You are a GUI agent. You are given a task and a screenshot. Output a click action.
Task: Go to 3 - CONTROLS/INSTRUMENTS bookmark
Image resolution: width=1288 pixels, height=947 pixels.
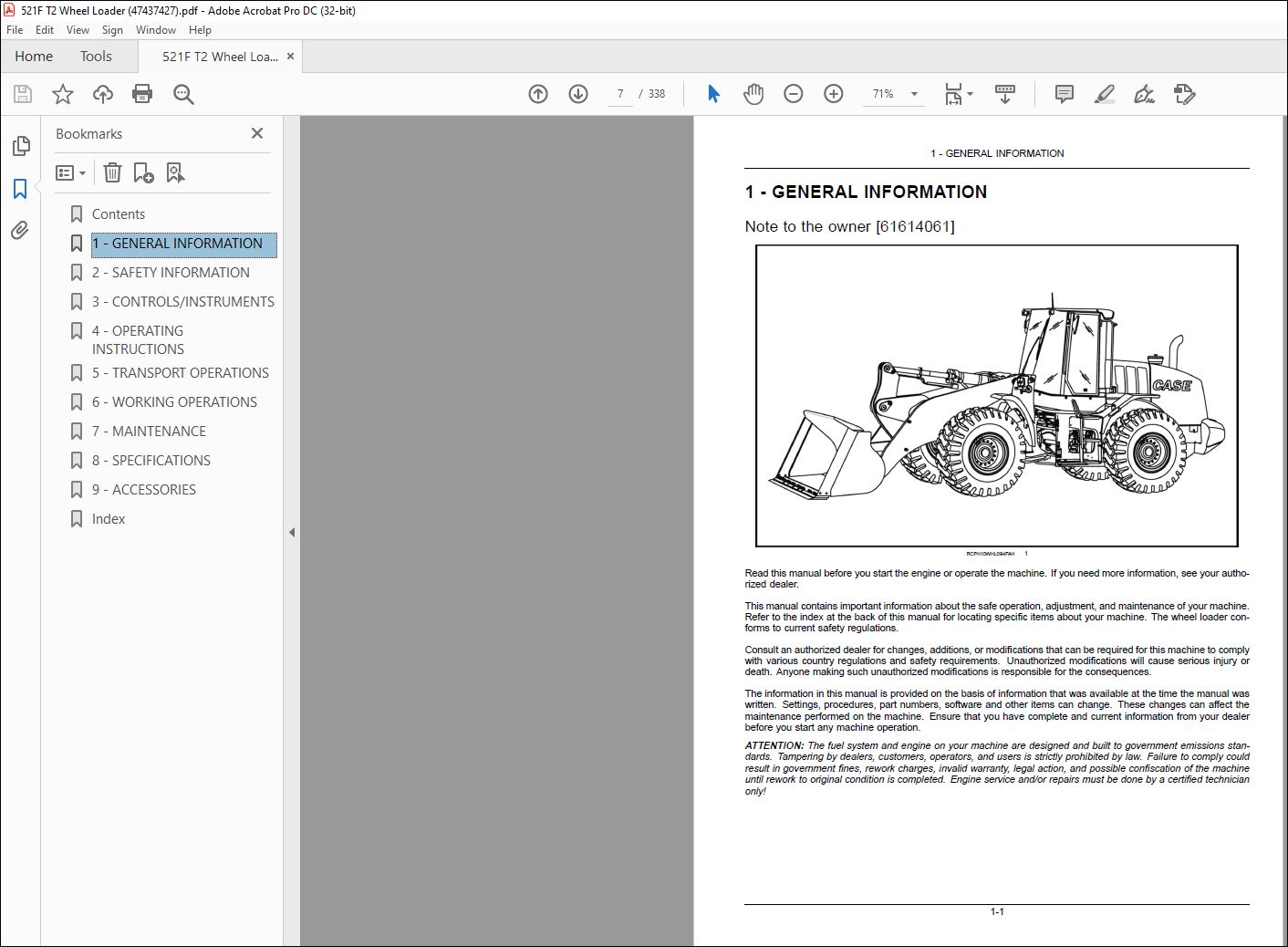(x=182, y=302)
